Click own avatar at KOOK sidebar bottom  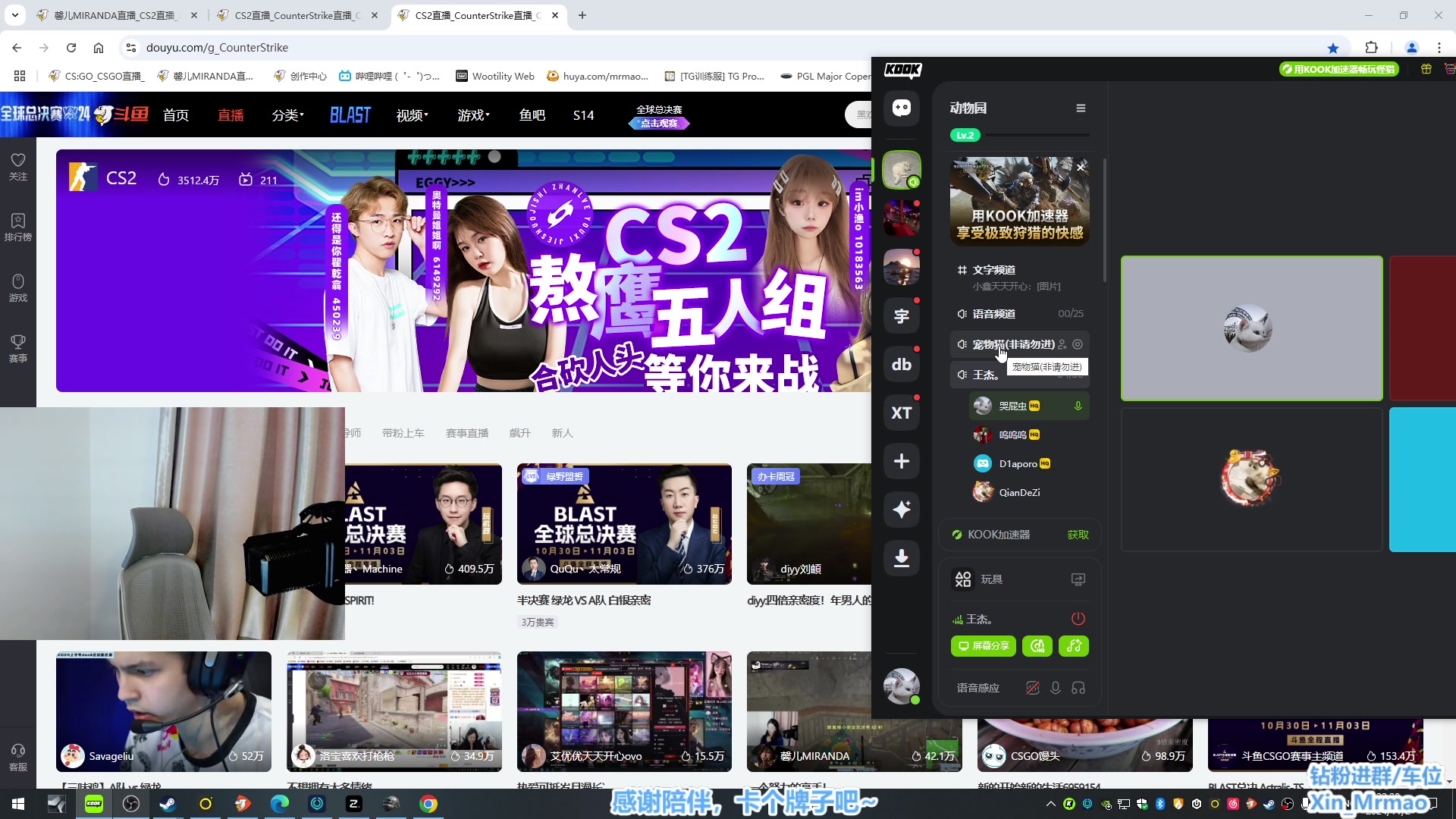pyautogui.click(x=902, y=686)
